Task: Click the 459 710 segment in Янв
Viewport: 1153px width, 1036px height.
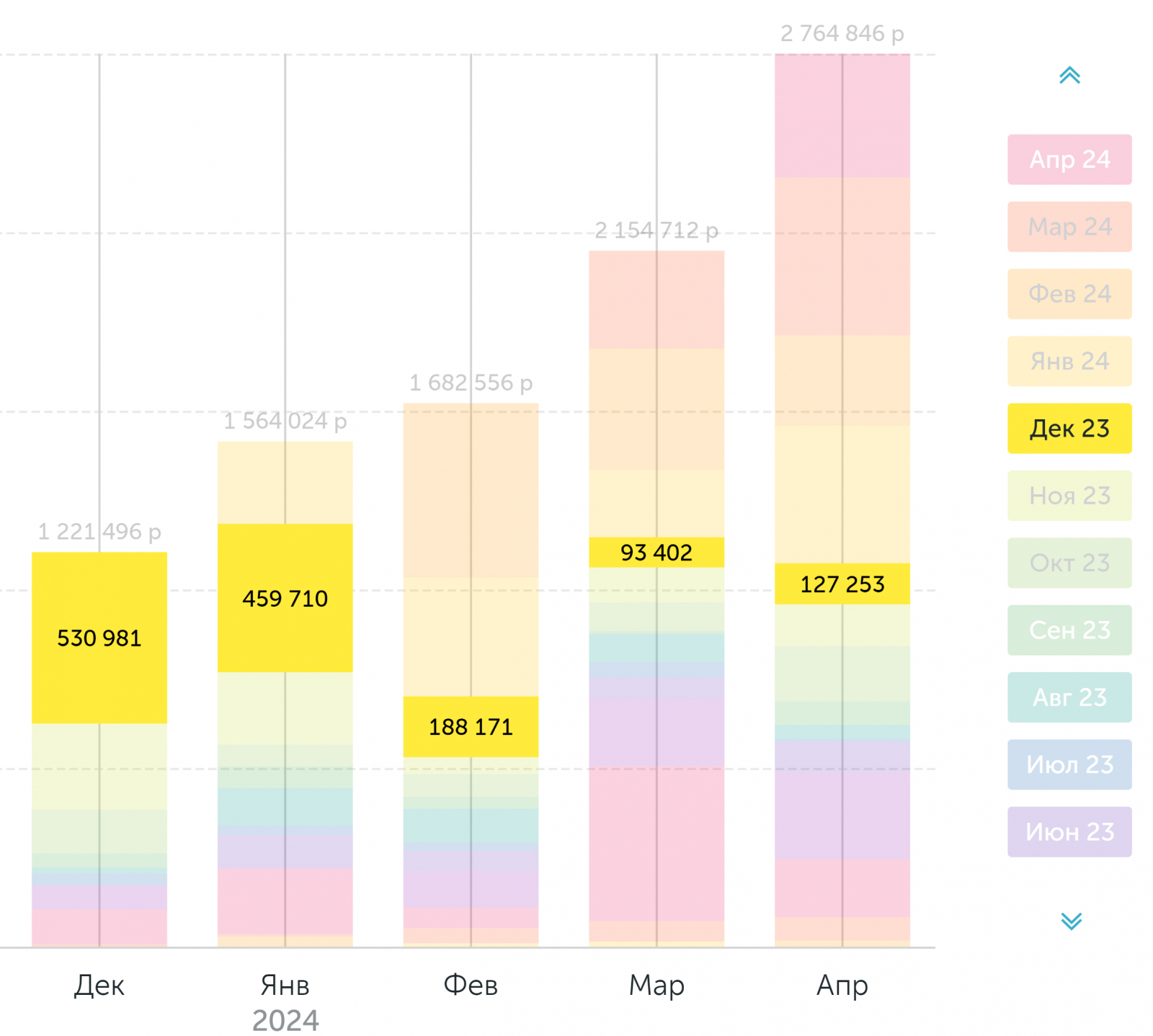Action: tap(285, 598)
